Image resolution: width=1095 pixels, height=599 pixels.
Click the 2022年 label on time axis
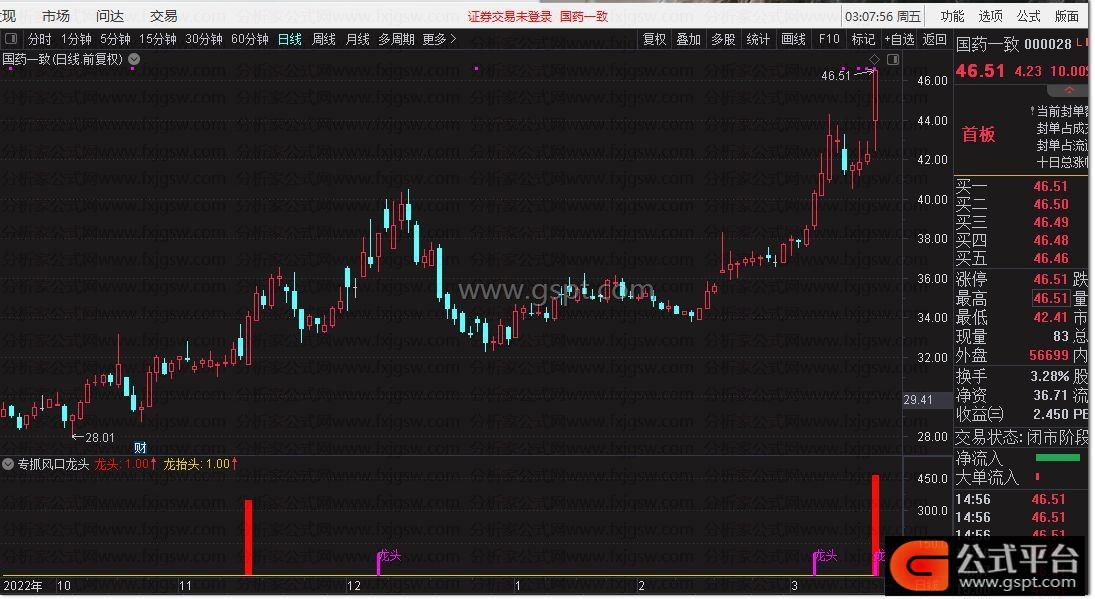(23, 586)
